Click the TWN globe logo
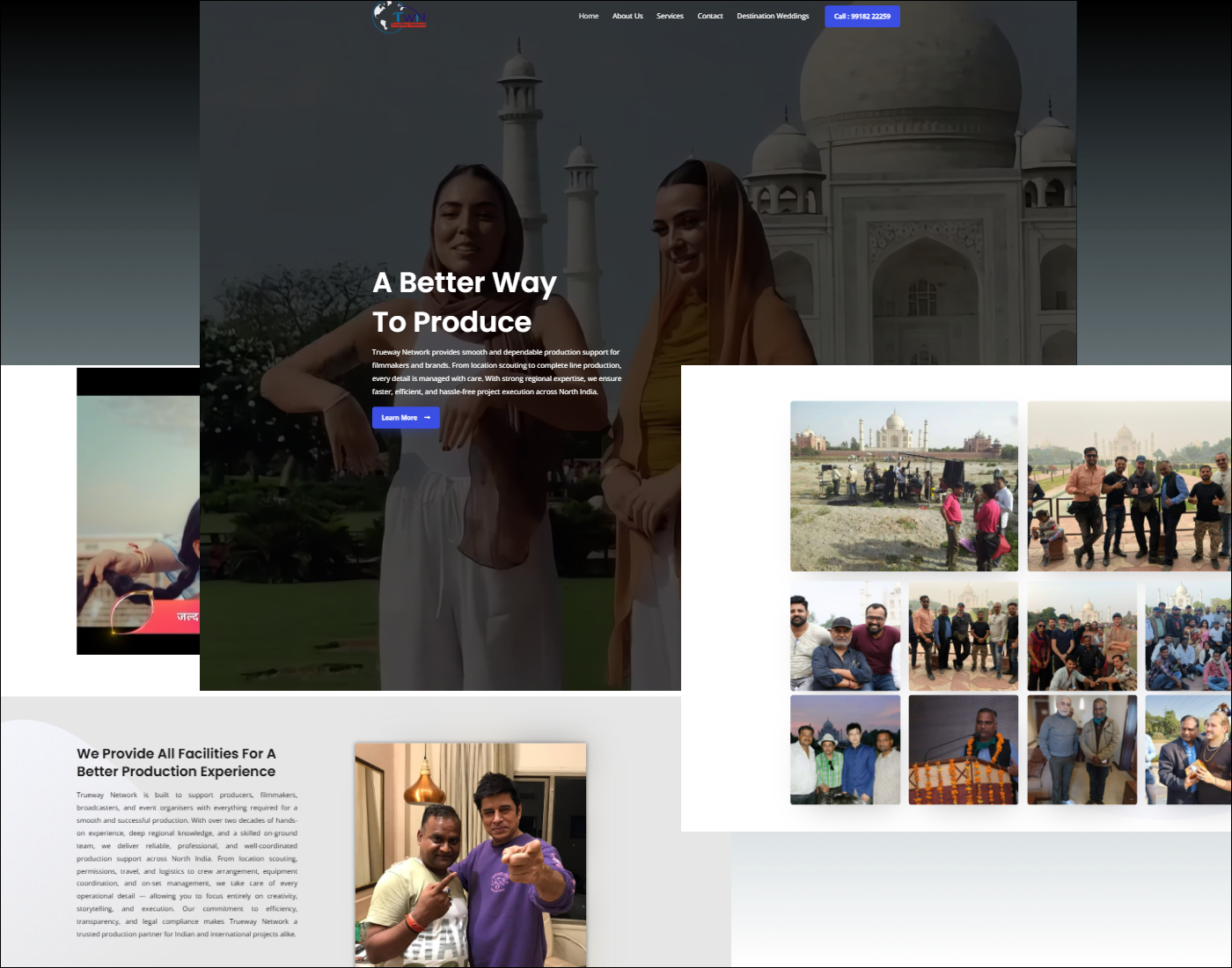The image size is (1232, 968). (x=400, y=17)
